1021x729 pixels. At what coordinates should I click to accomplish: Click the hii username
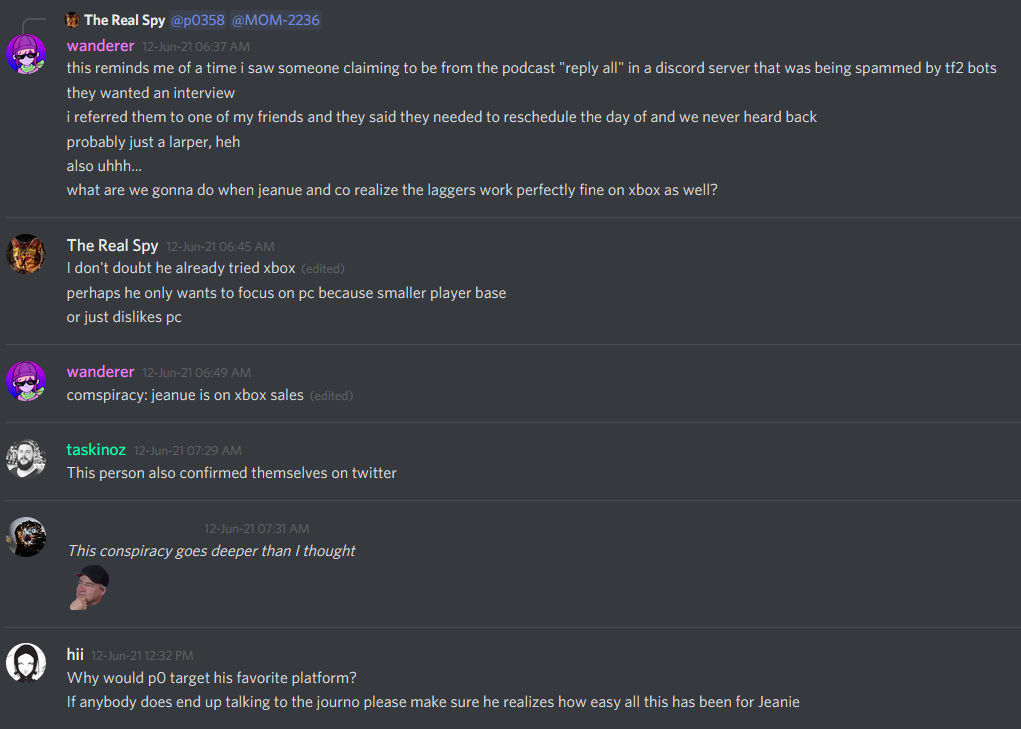[75, 654]
